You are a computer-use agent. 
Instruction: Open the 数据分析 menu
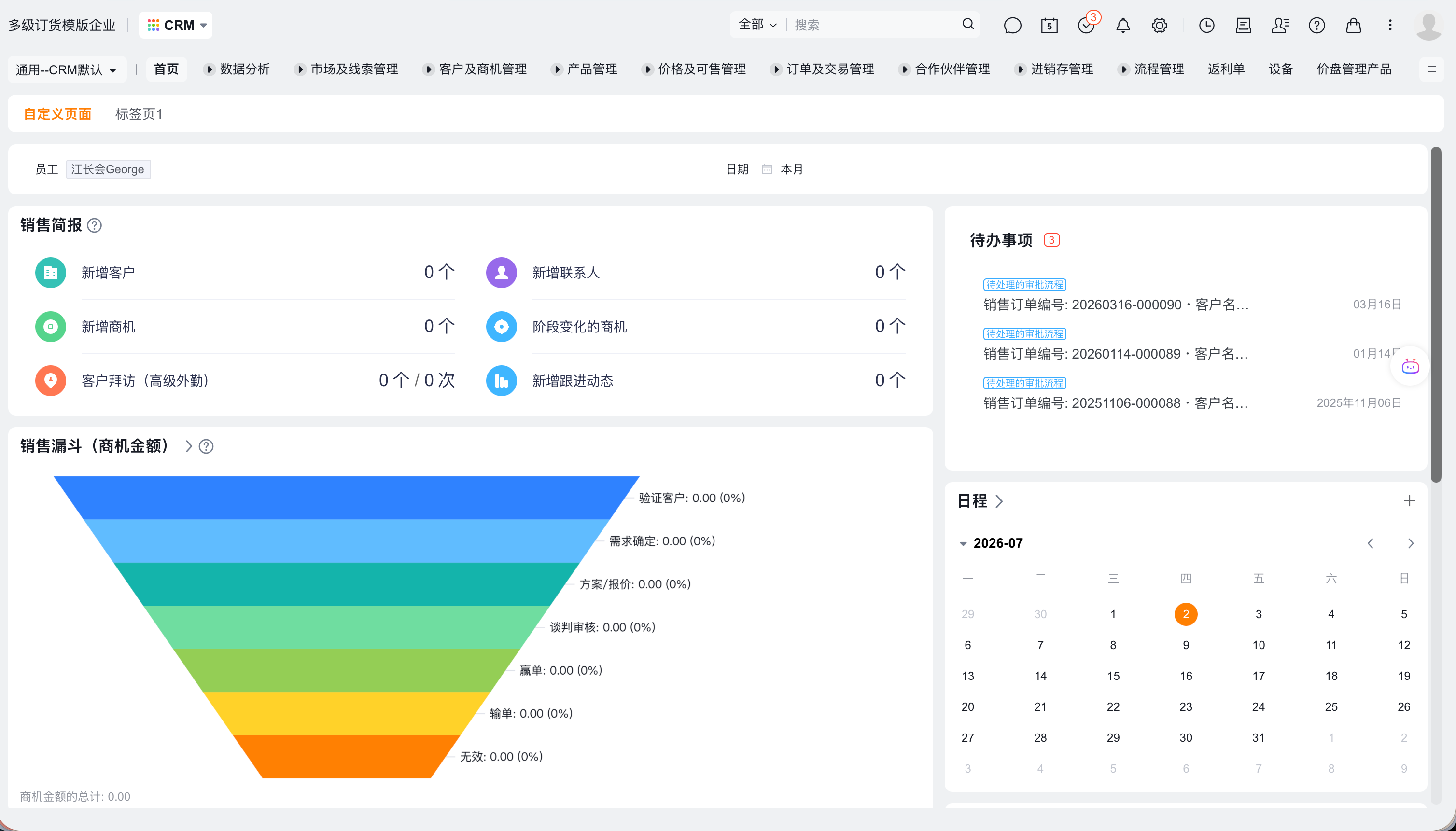[x=238, y=69]
